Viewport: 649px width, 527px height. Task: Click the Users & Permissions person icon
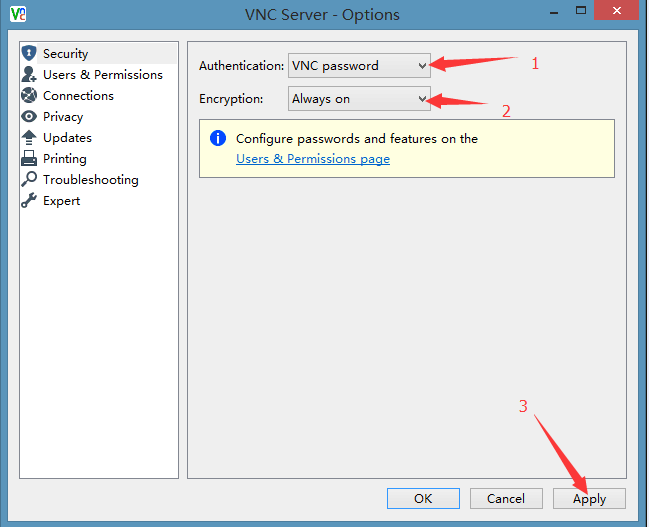point(29,75)
